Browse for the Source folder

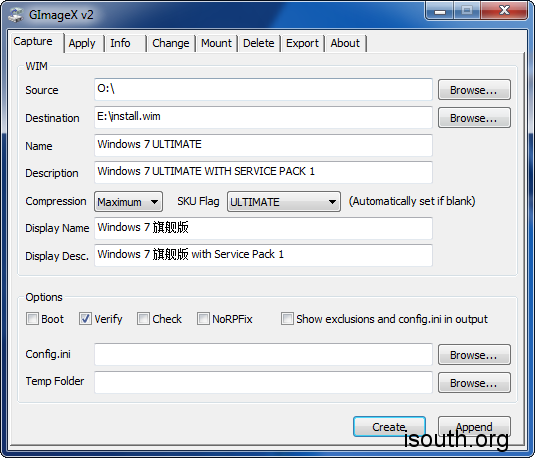click(474, 90)
